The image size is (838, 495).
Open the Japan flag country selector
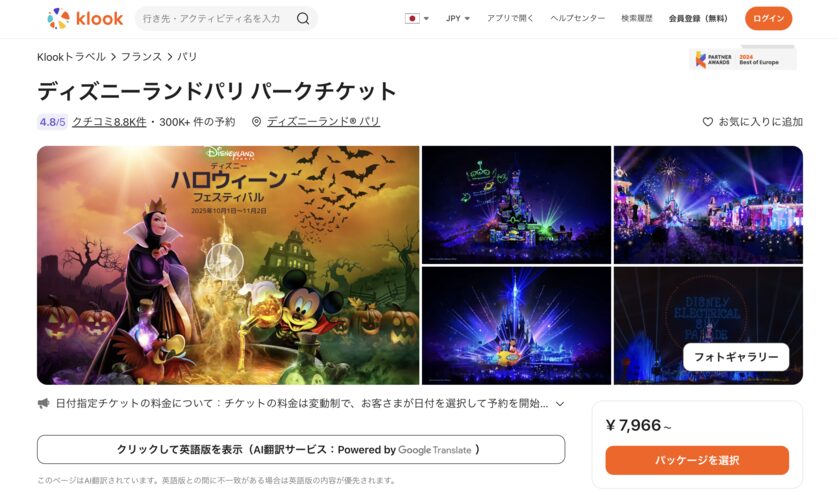[x=417, y=19]
